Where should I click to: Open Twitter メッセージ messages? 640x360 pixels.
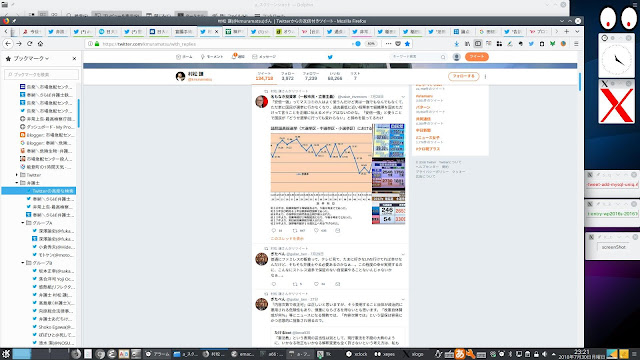[264, 57]
